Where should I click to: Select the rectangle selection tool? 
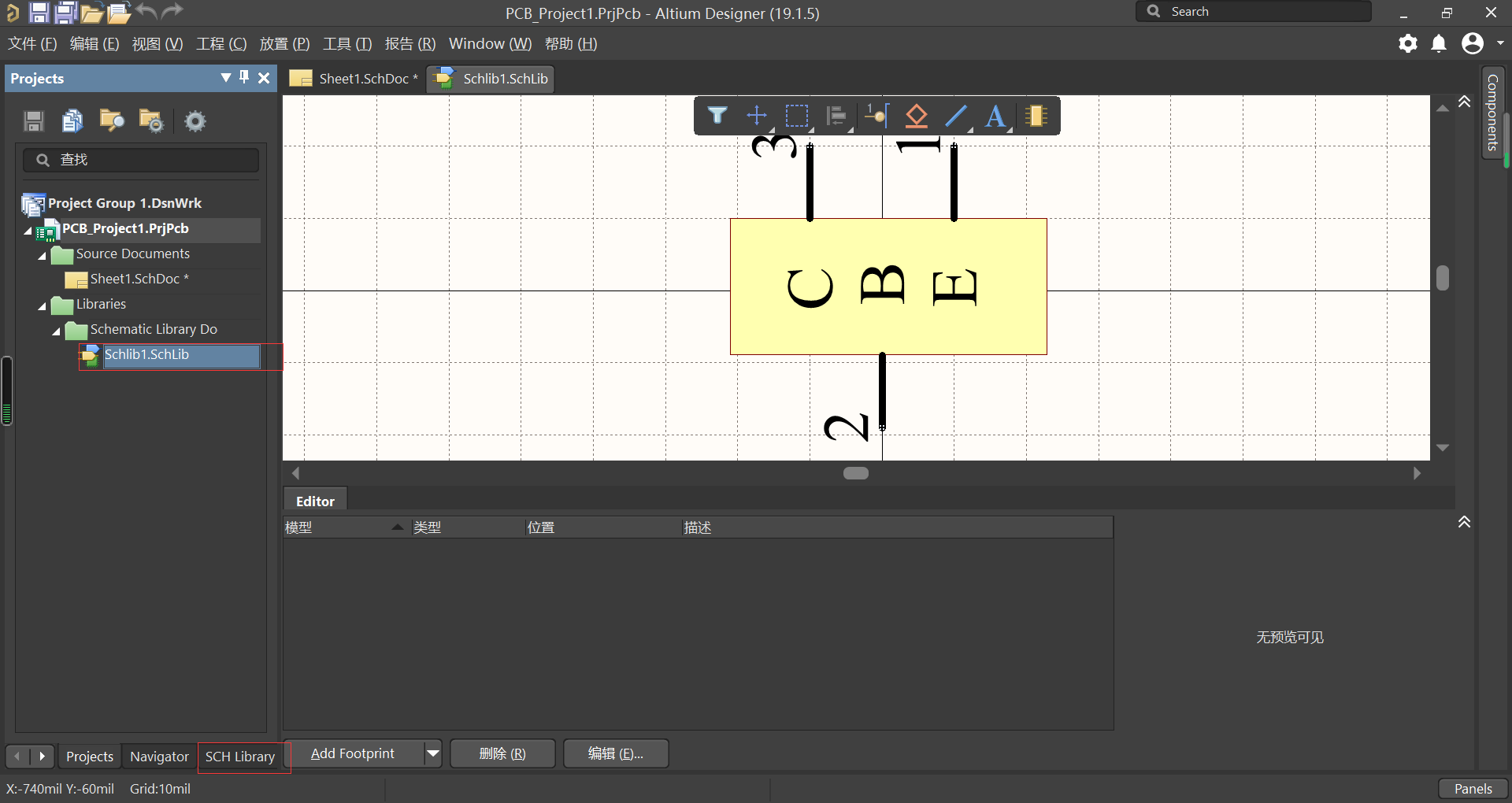click(797, 116)
